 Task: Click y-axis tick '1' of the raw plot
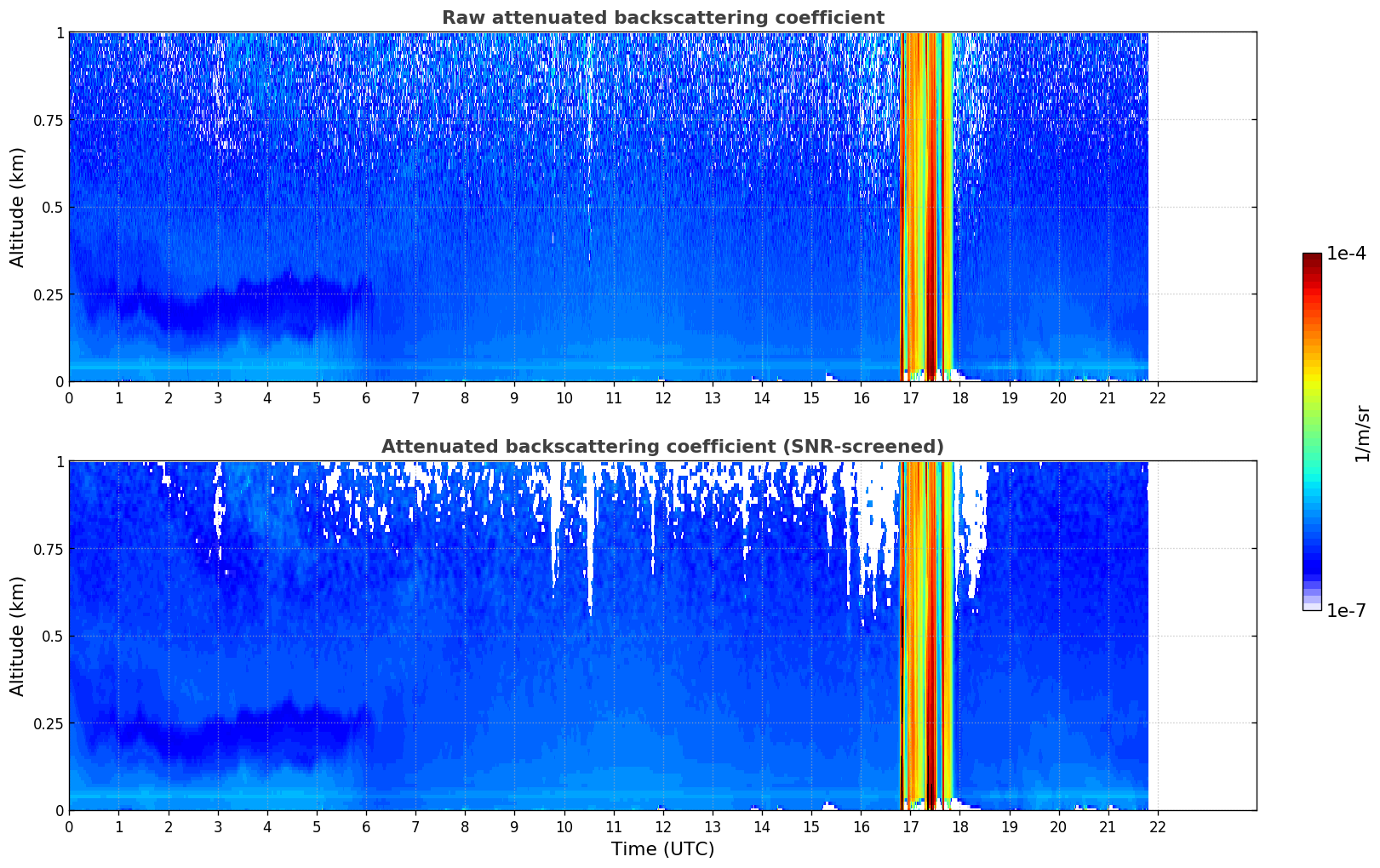coord(60,32)
